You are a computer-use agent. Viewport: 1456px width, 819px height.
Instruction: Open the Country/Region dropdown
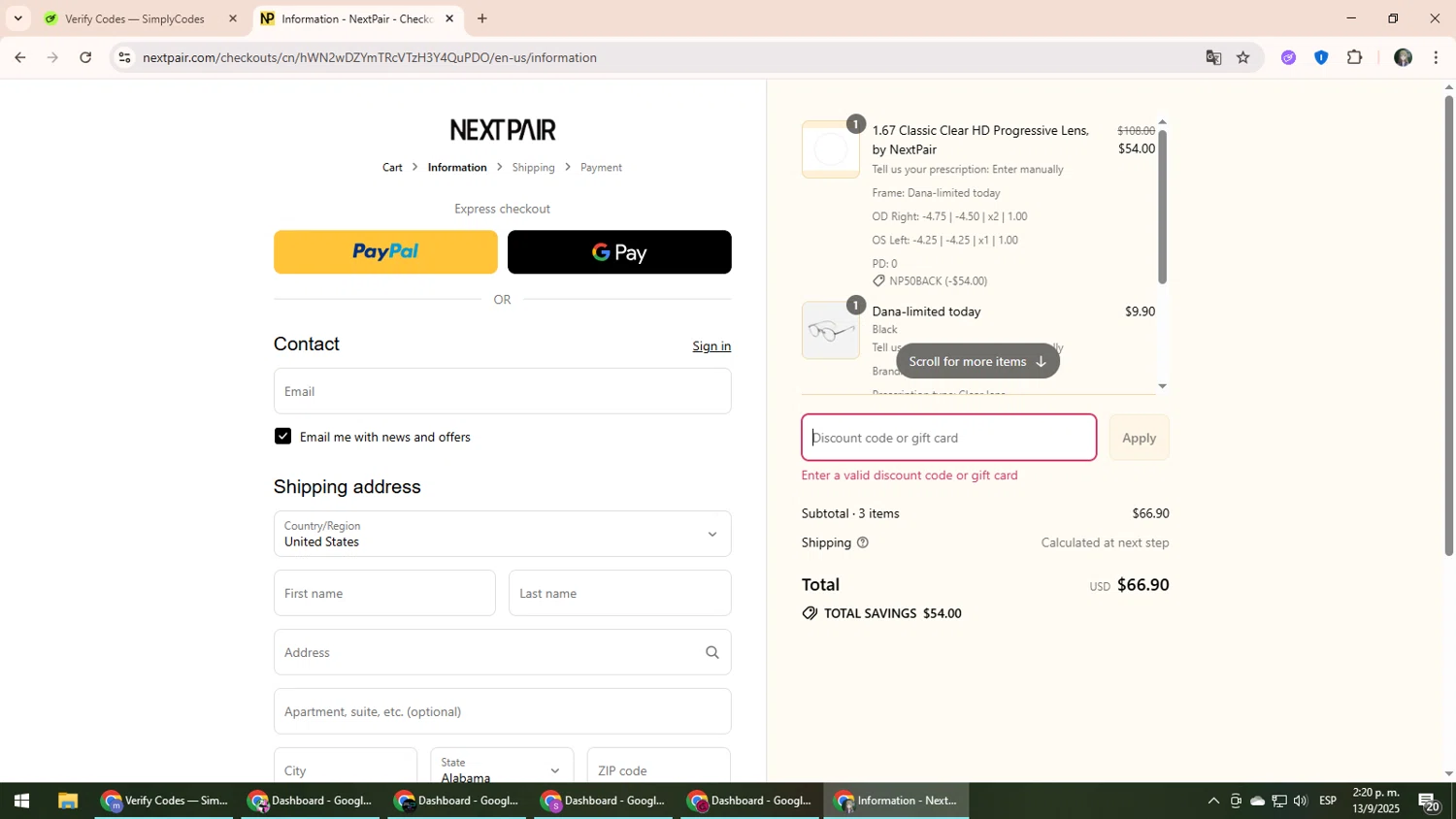502,534
